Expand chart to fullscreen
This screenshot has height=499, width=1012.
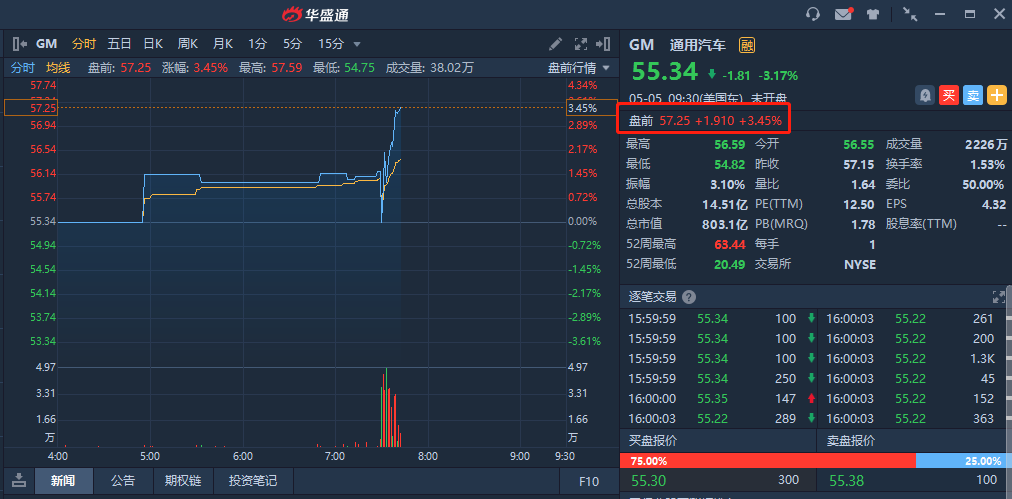point(581,44)
